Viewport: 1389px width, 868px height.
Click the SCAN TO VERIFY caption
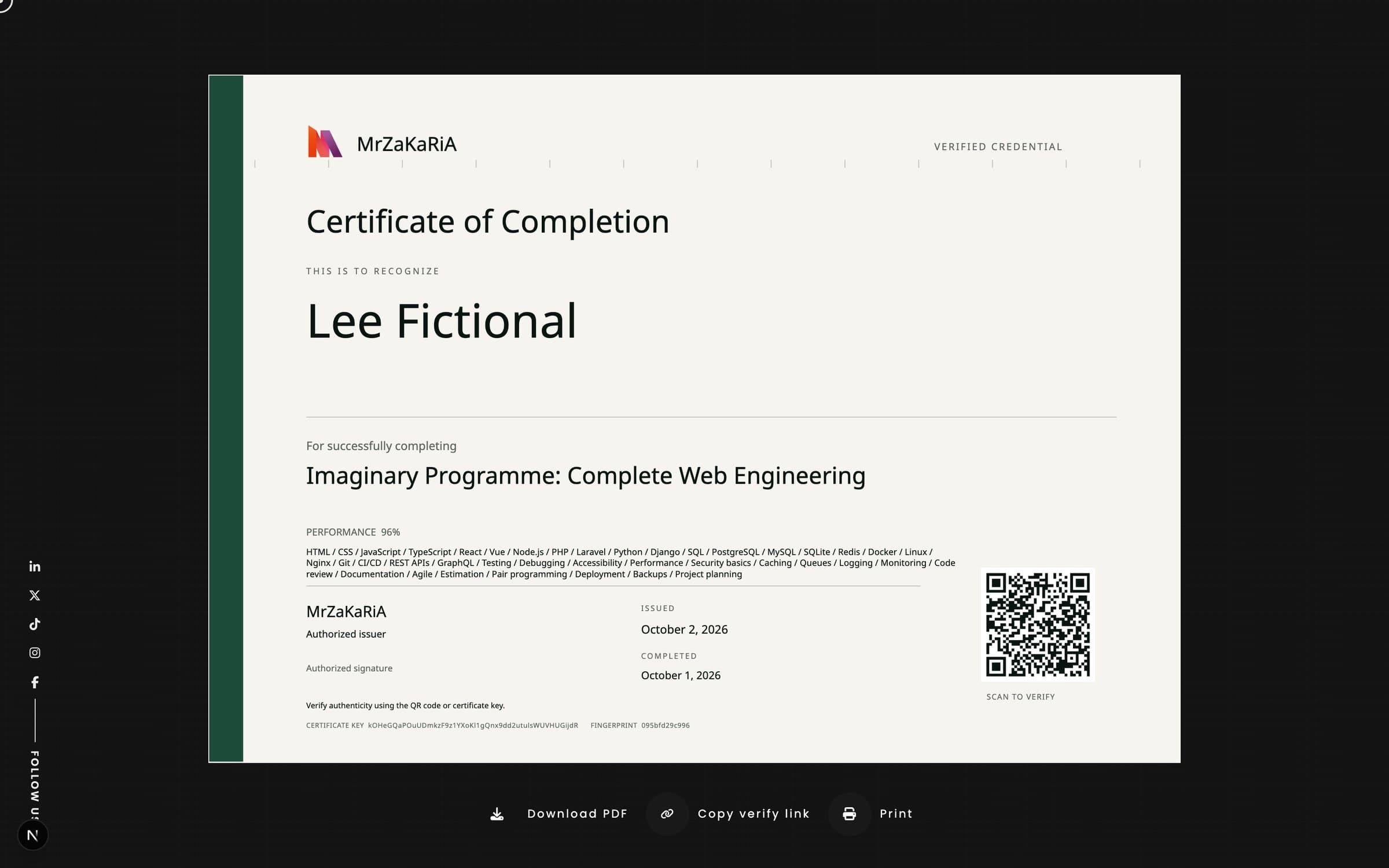[x=1020, y=697]
